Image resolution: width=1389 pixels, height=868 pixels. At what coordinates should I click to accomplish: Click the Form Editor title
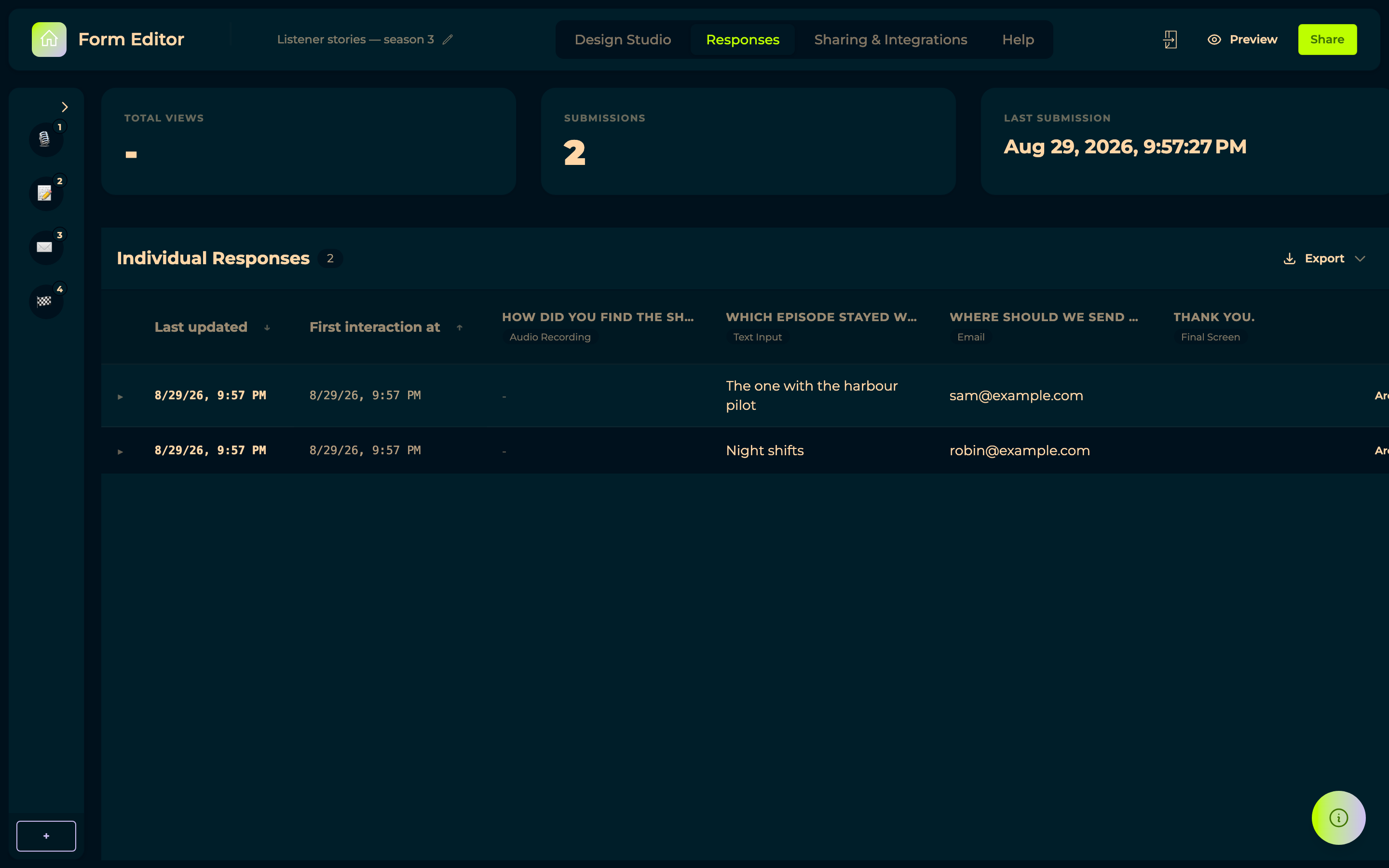[x=131, y=39]
